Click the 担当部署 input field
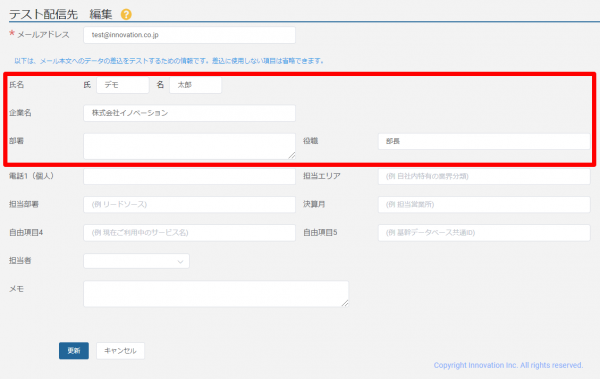 pos(189,204)
